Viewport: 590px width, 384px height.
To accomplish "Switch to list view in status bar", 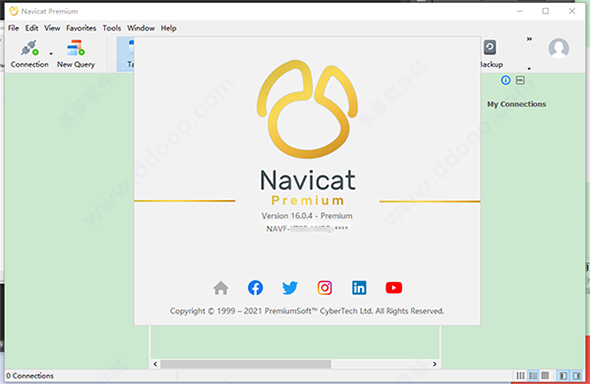I will [x=533, y=375].
